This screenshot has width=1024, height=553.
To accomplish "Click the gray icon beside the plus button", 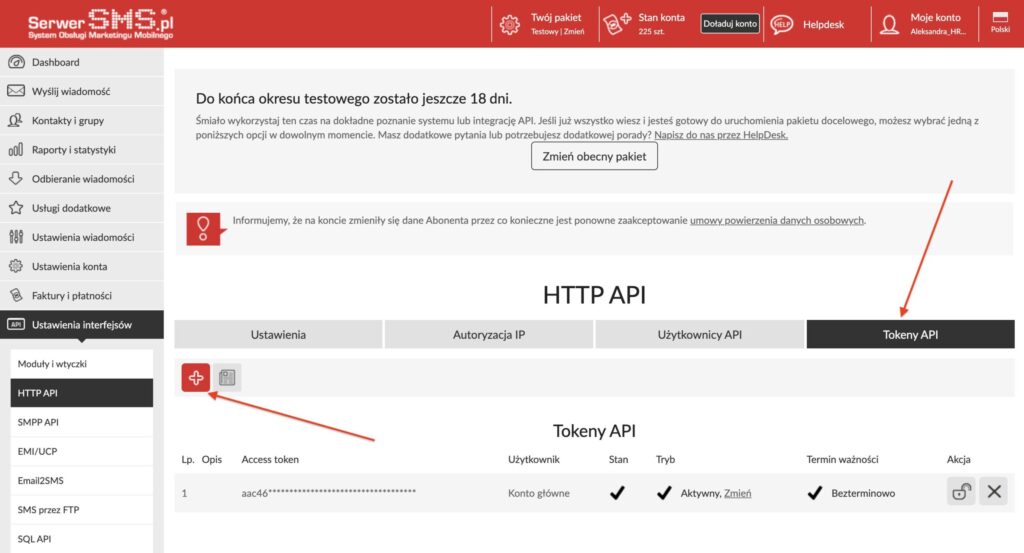I will click(x=227, y=377).
